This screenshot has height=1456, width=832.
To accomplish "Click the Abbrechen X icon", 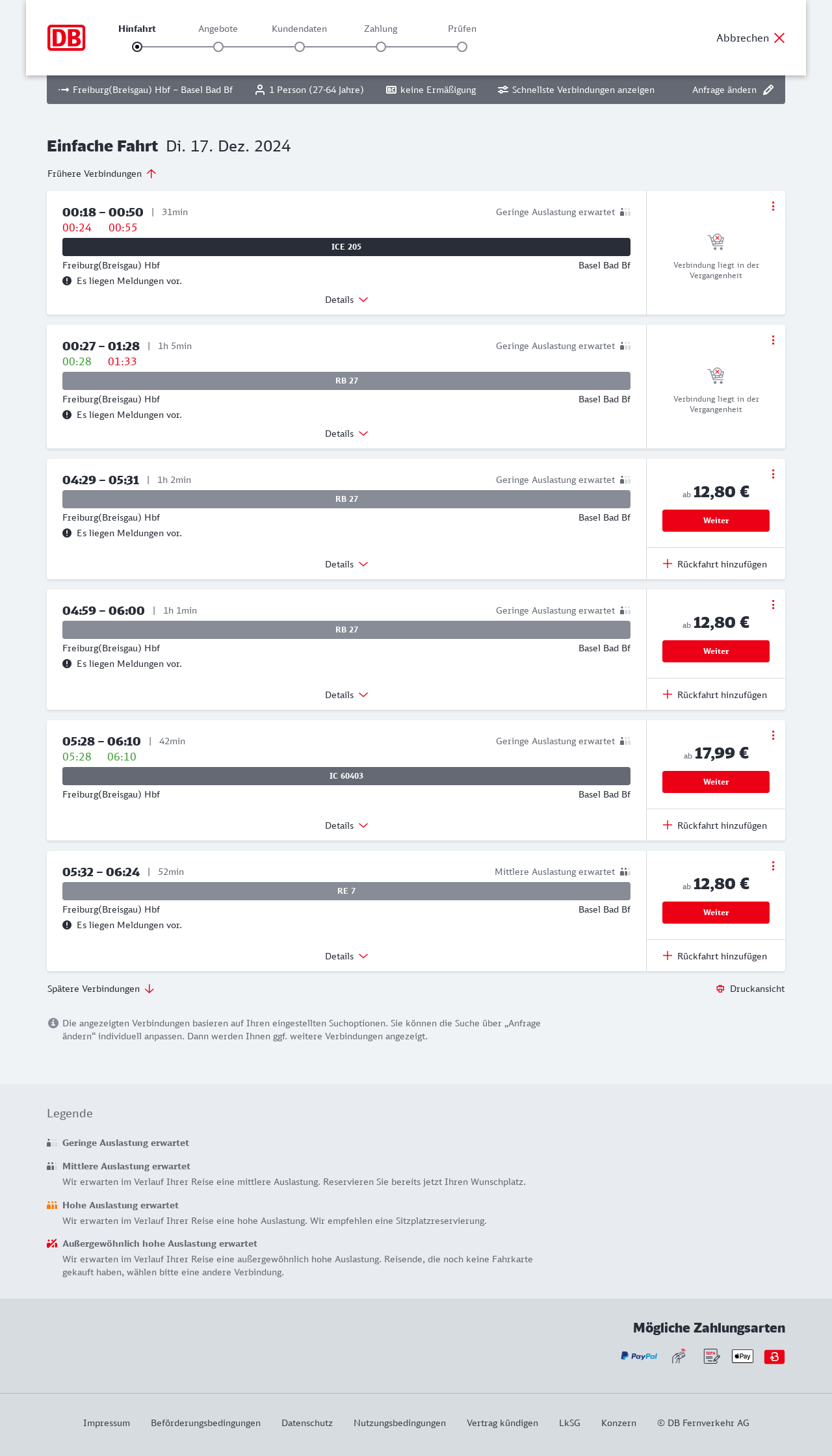I will (779, 38).
